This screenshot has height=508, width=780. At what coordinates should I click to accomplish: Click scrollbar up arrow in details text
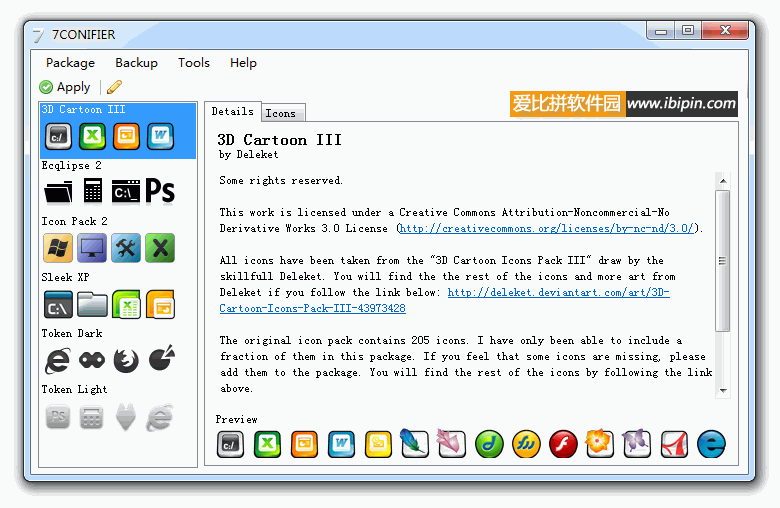pyautogui.click(x=723, y=181)
